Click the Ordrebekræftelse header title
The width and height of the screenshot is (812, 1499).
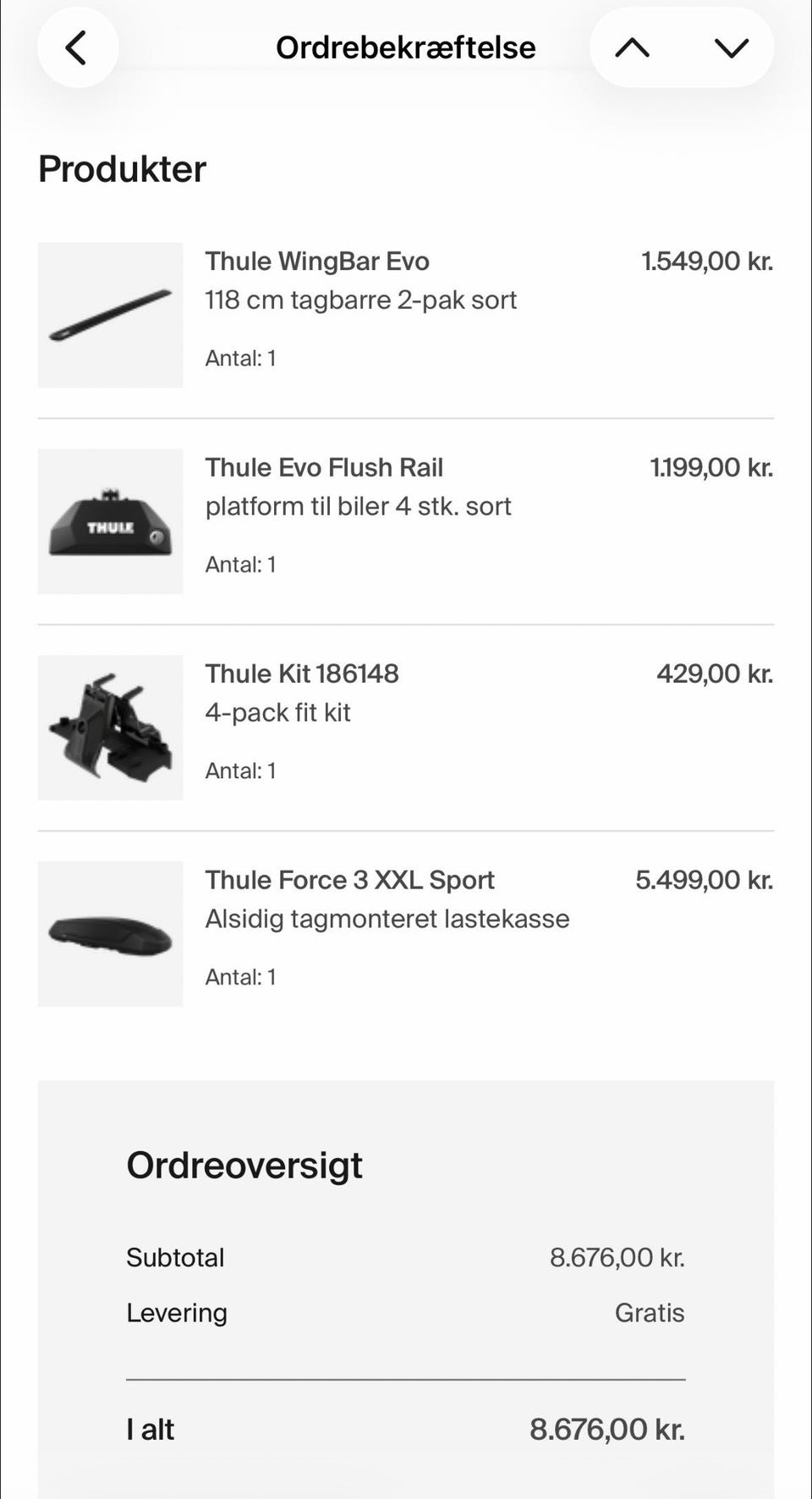click(x=406, y=48)
